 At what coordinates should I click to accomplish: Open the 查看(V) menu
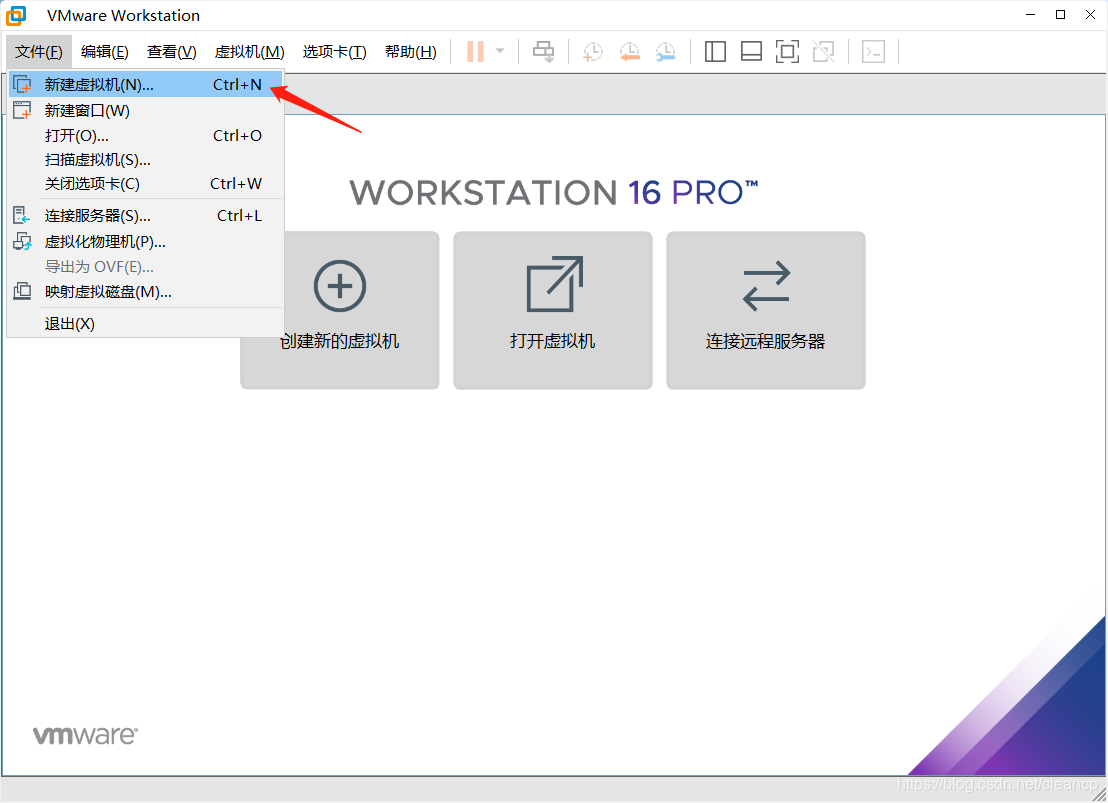[172, 52]
